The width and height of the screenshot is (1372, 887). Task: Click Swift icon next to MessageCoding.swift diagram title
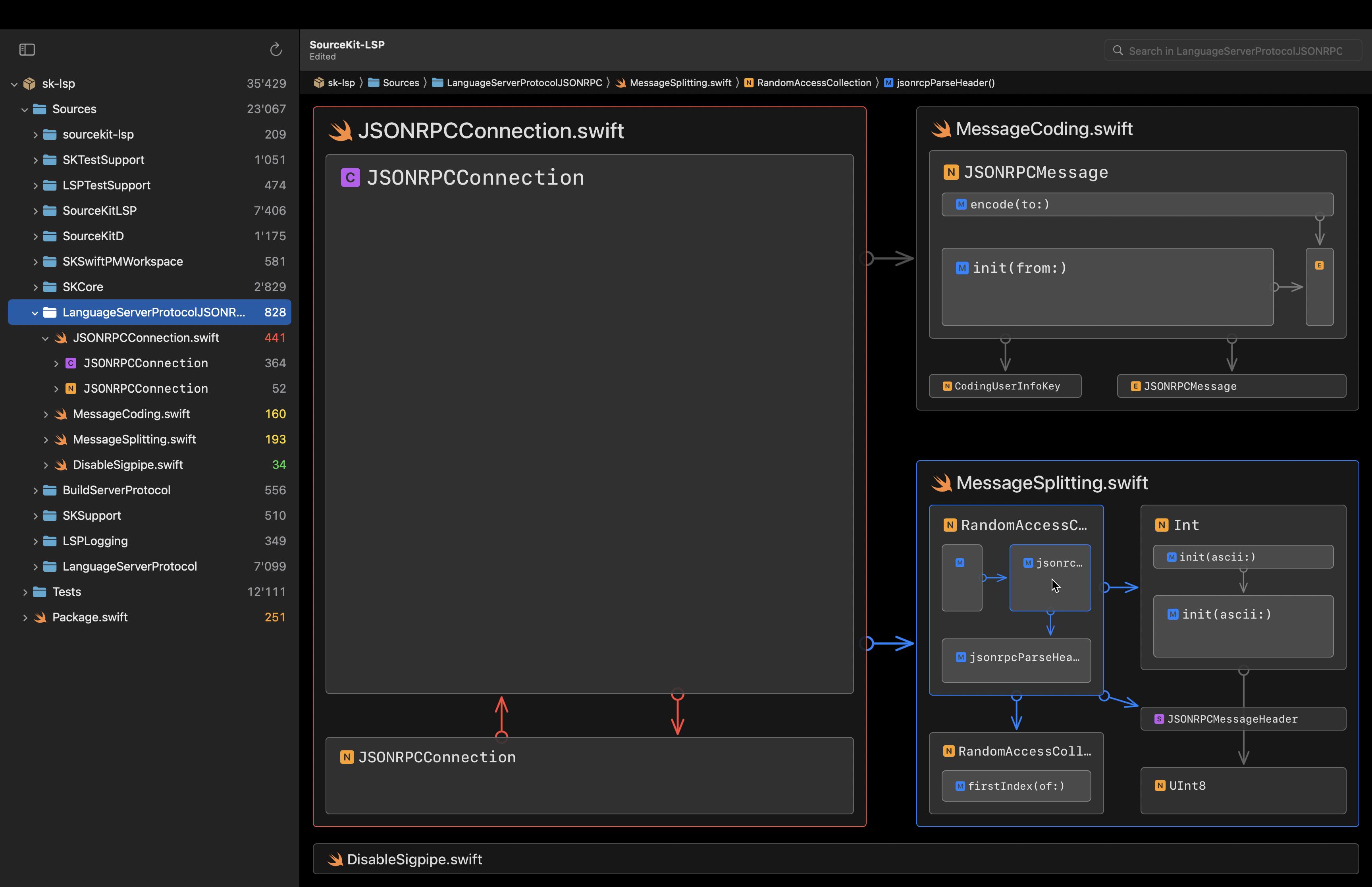941,128
